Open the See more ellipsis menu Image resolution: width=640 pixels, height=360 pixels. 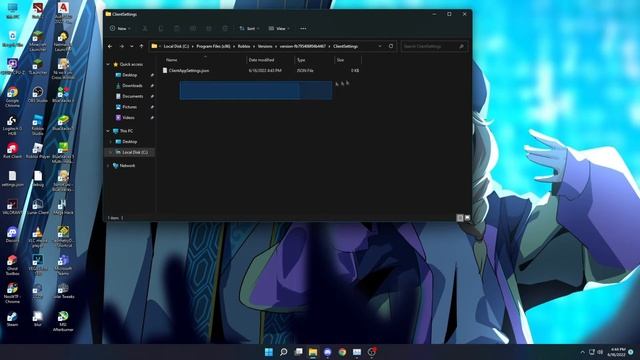click(303, 29)
